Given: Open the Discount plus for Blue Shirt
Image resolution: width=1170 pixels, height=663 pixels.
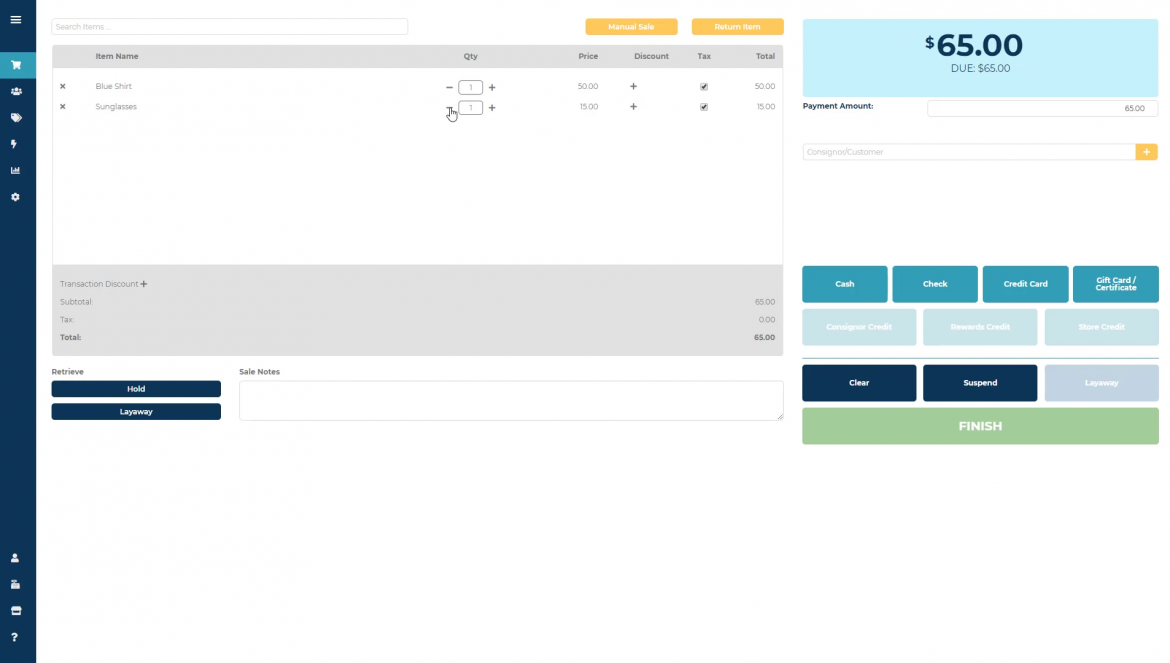Looking at the screenshot, I should (x=633, y=87).
